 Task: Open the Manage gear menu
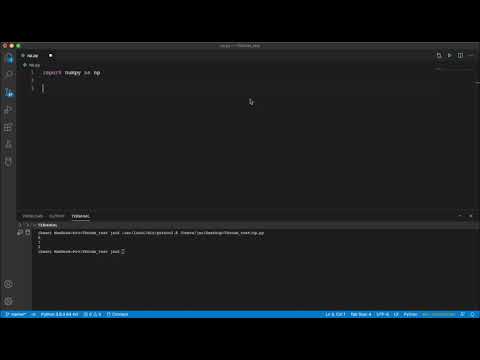click(x=8, y=301)
